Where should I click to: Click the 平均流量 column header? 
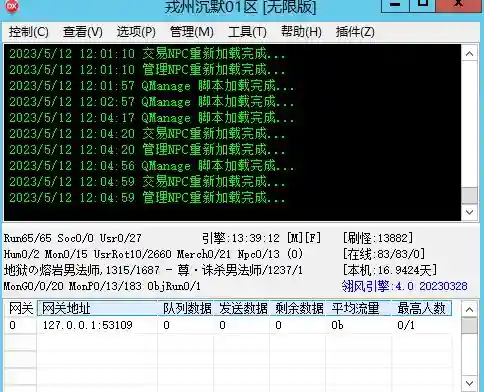(x=359, y=308)
